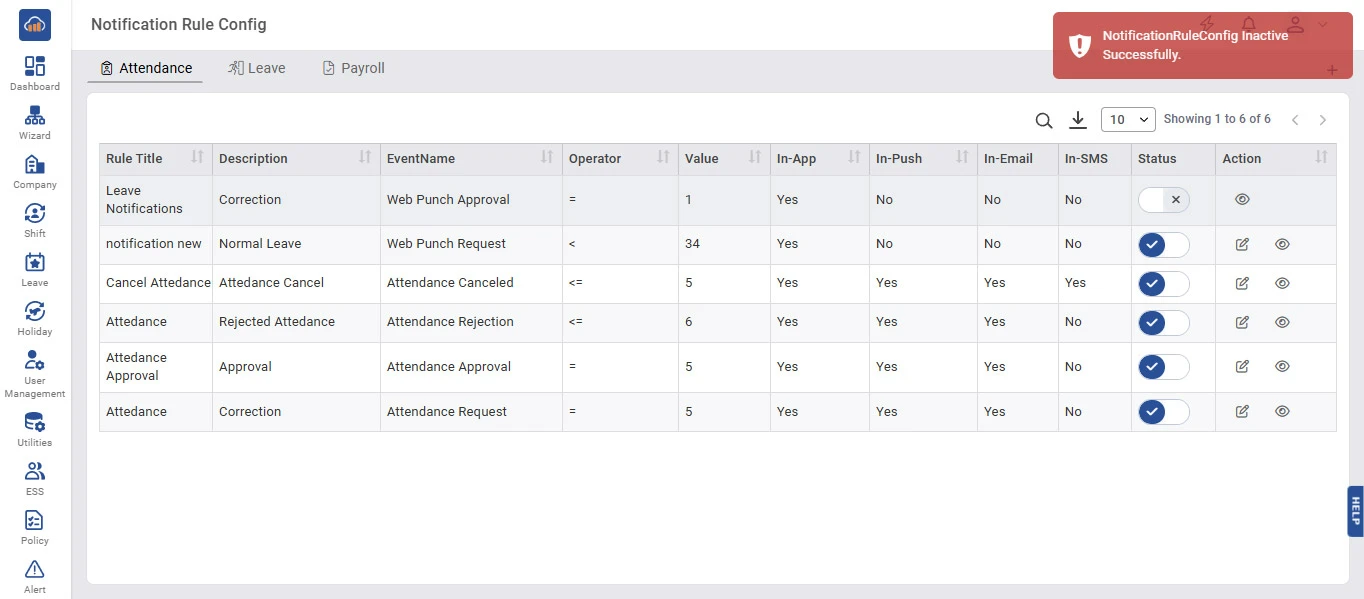Go to next page of results
This screenshot has height=599, width=1364.
click(x=1323, y=120)
